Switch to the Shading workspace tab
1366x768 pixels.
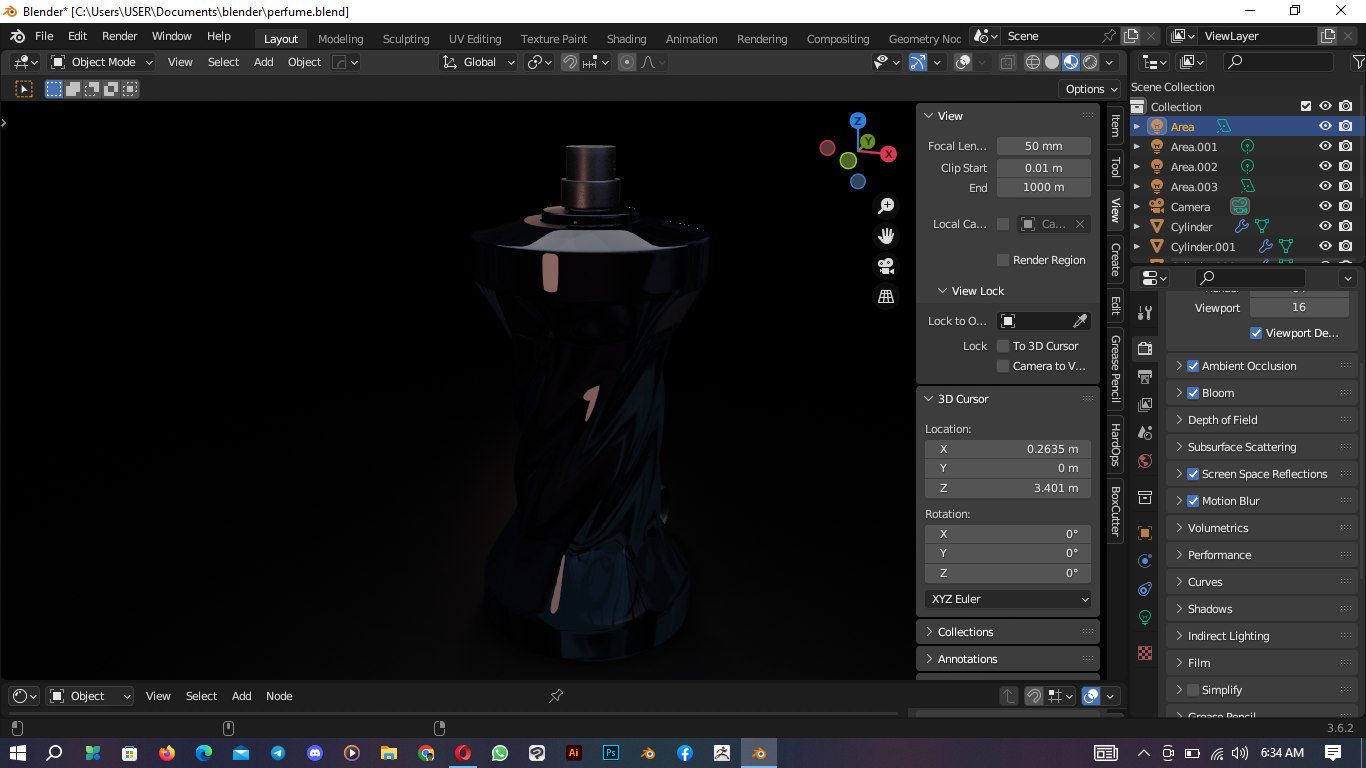(x=626, y=39)
